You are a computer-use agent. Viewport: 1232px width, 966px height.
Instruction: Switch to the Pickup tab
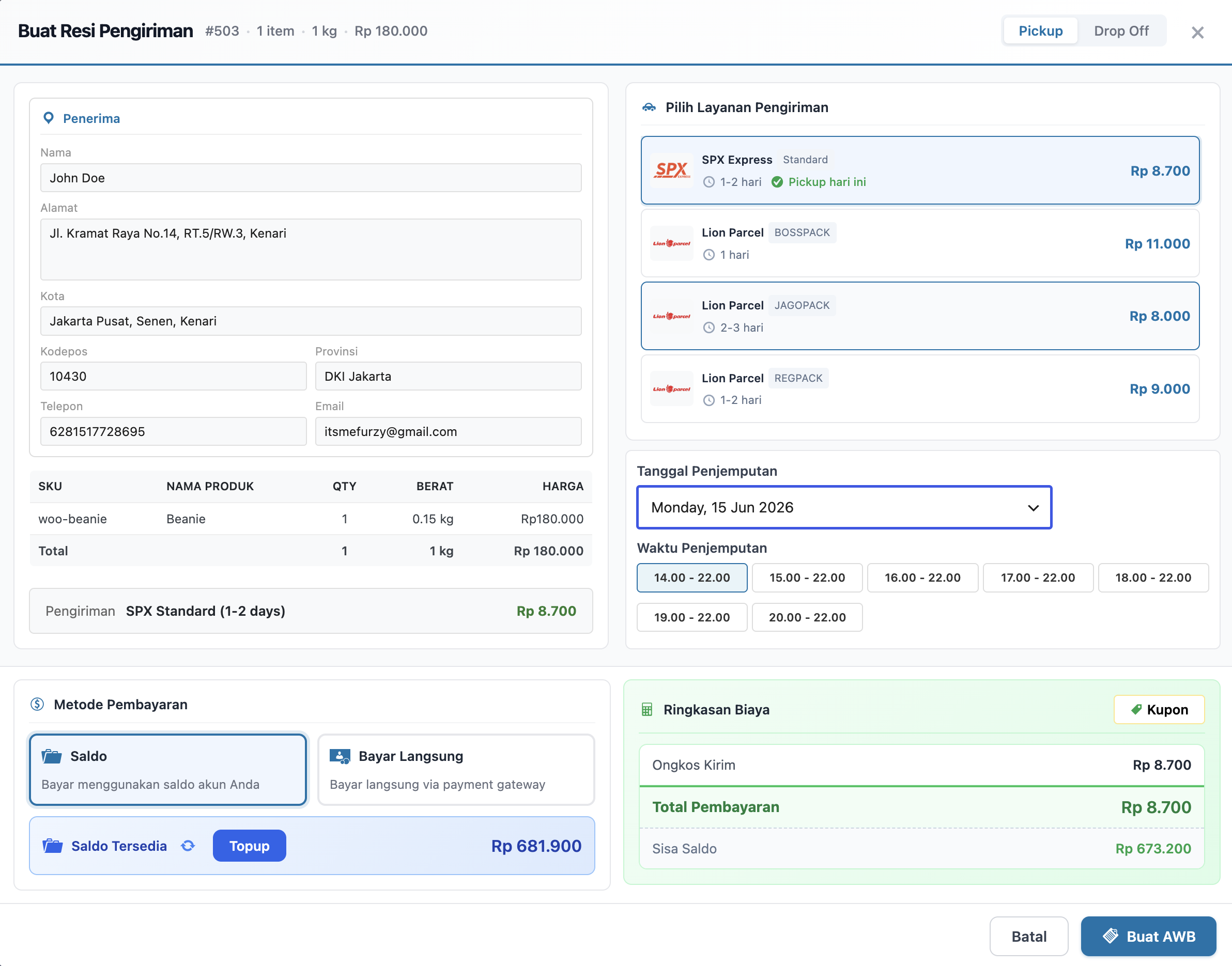(x=1040, y=30)
